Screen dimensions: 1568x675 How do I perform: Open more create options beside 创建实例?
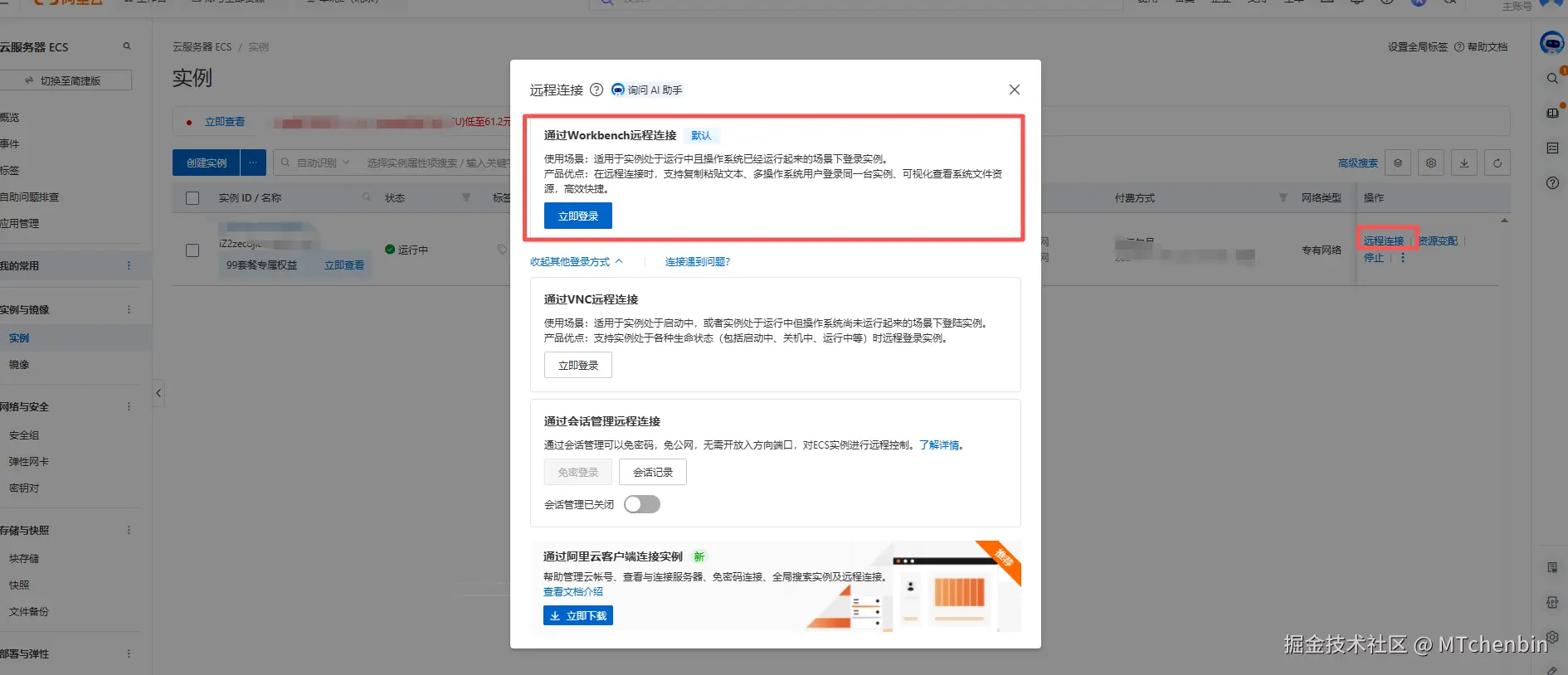tap(254, 163)
